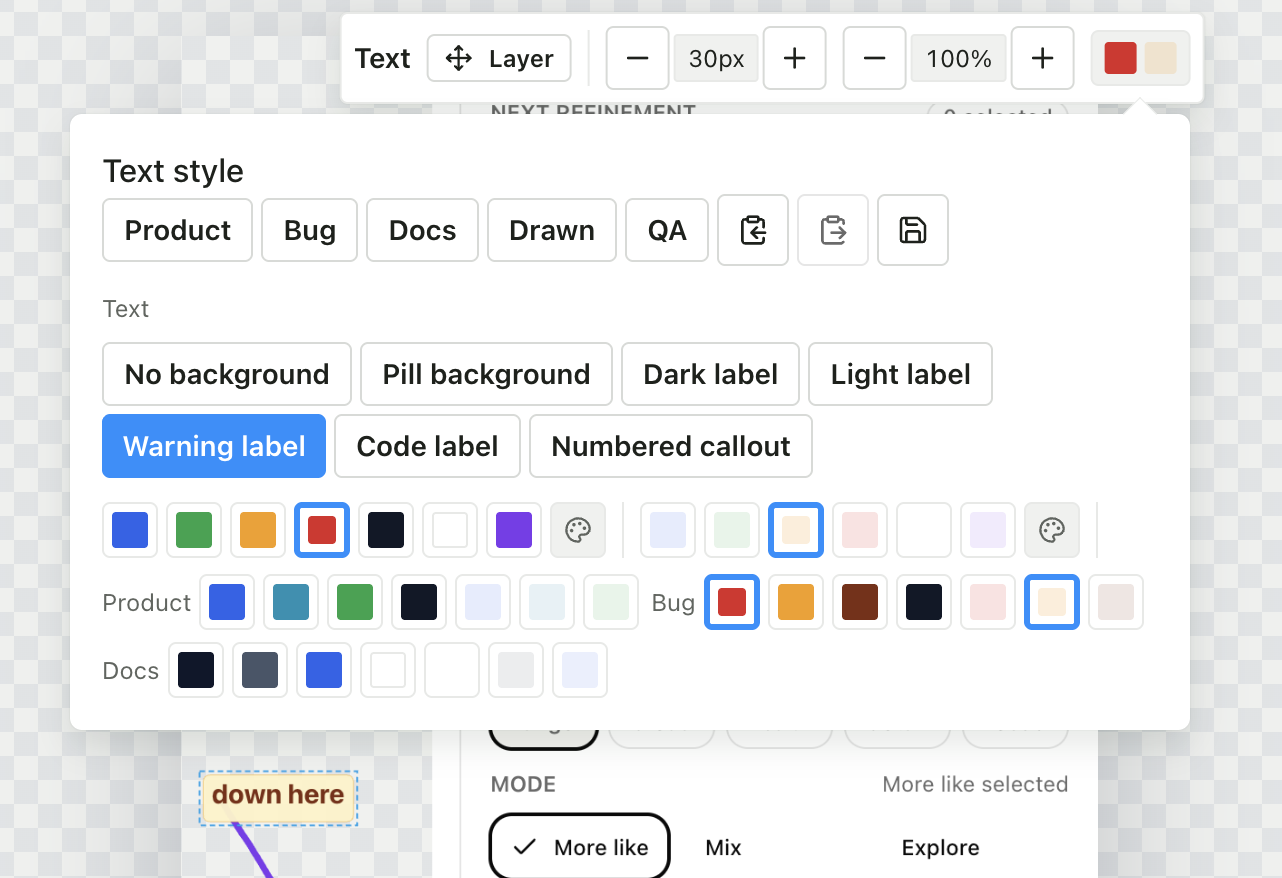The width and height of the screenshot is (1282, 878).
Task: Choose the selected red swatch in the Bug row
Action: pyautogui.click(x=732, y=602)
